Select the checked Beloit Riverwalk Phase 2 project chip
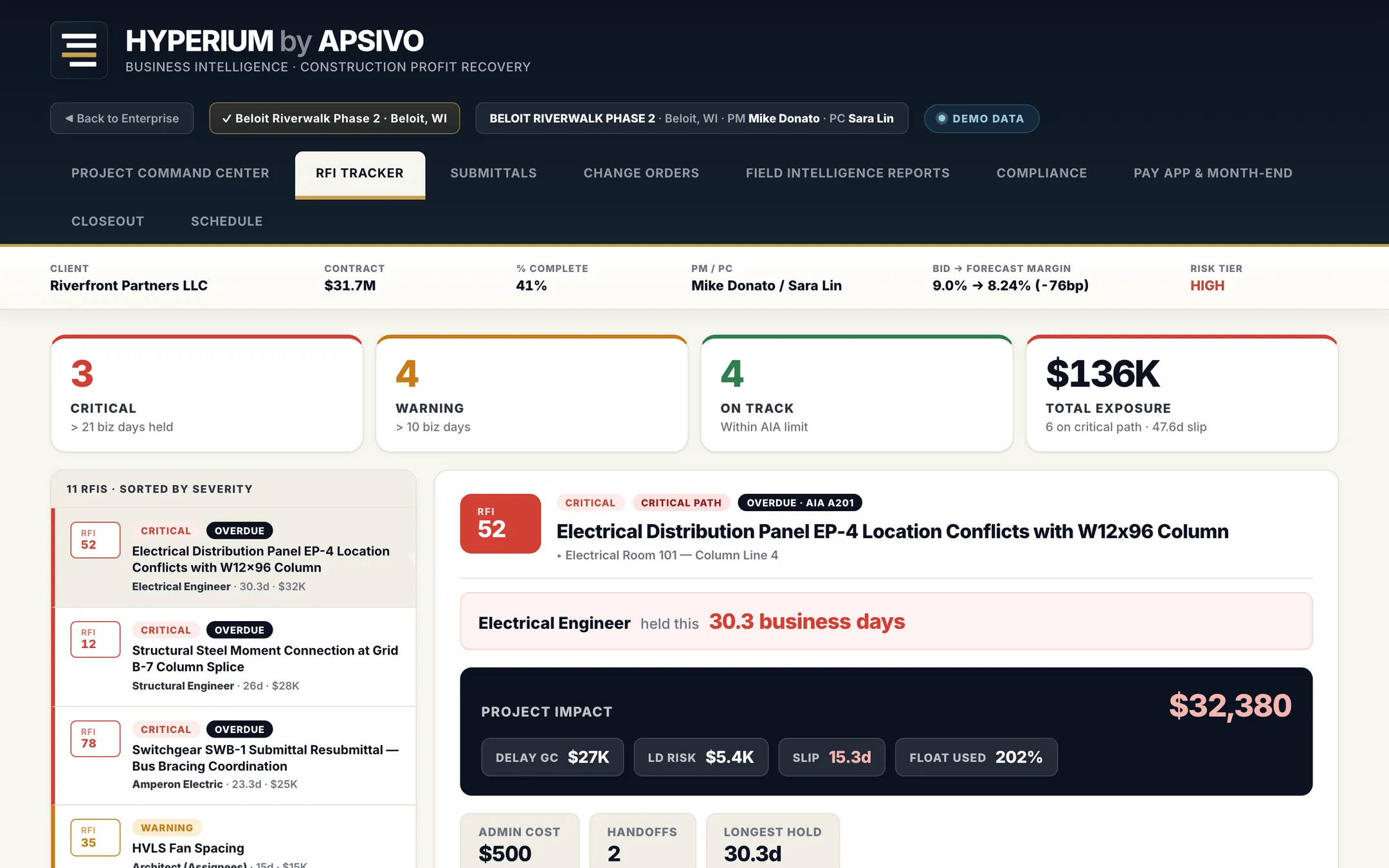The height and width of the screenshot is (868, 1389). coord(334,118)
